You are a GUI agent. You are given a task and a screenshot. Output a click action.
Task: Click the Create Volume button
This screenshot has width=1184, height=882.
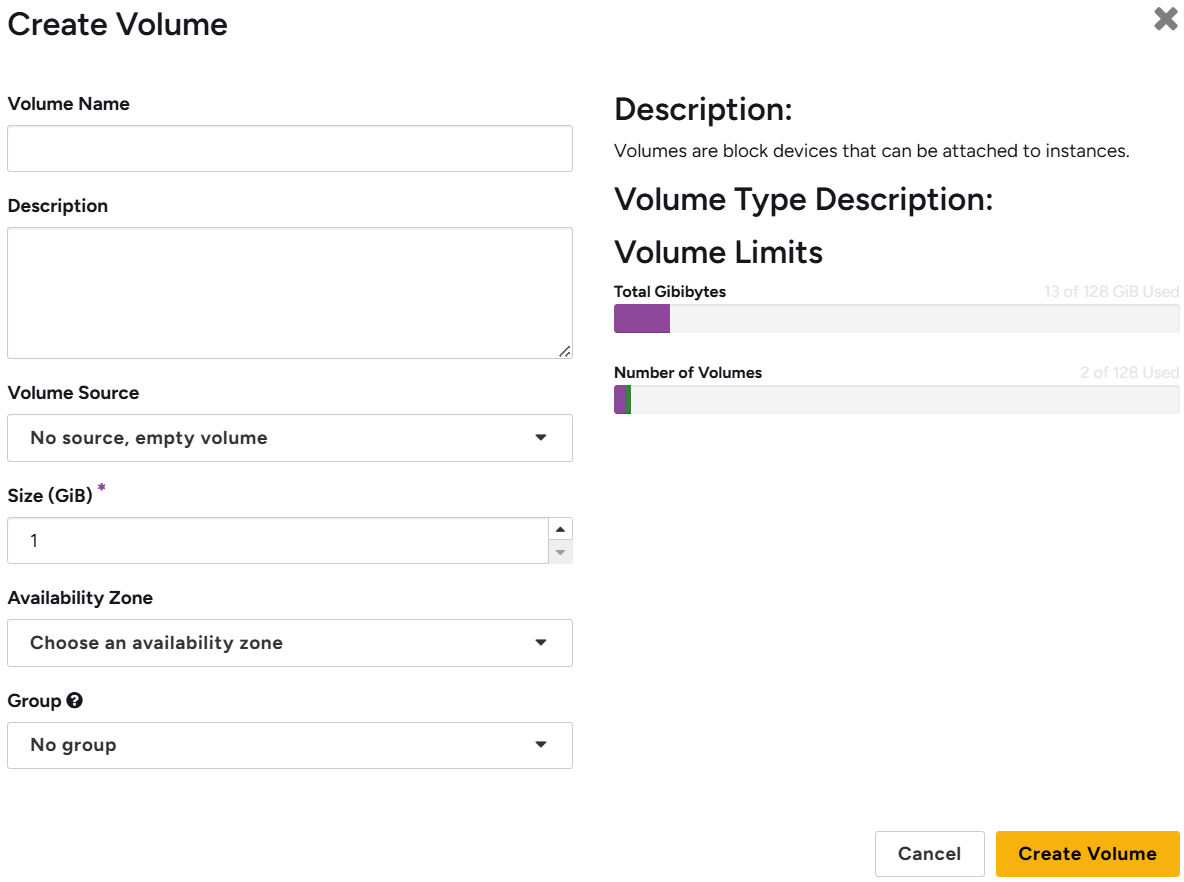[1087, 854]
